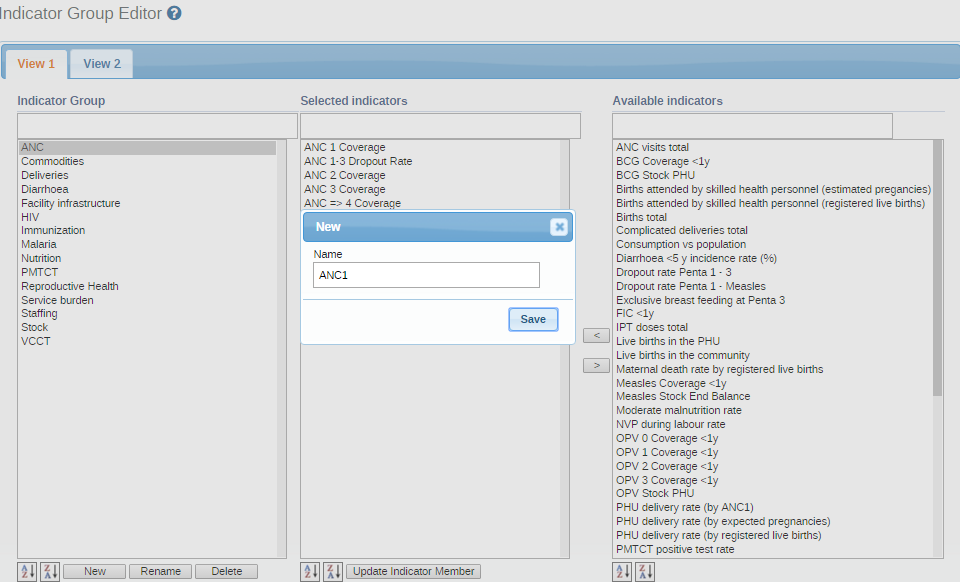Screen dimensions: 960x582
Task: Select the View 1 tab
Action: point(36,64)
